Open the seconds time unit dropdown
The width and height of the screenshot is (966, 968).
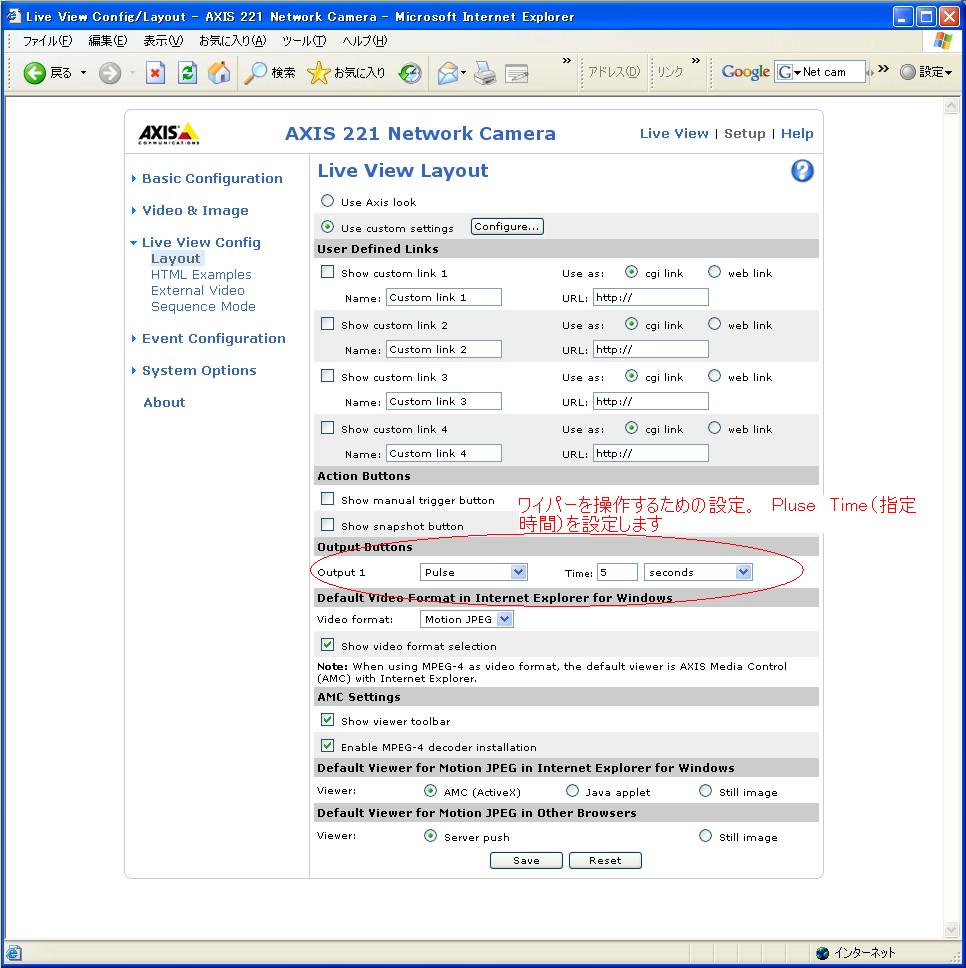697,572
